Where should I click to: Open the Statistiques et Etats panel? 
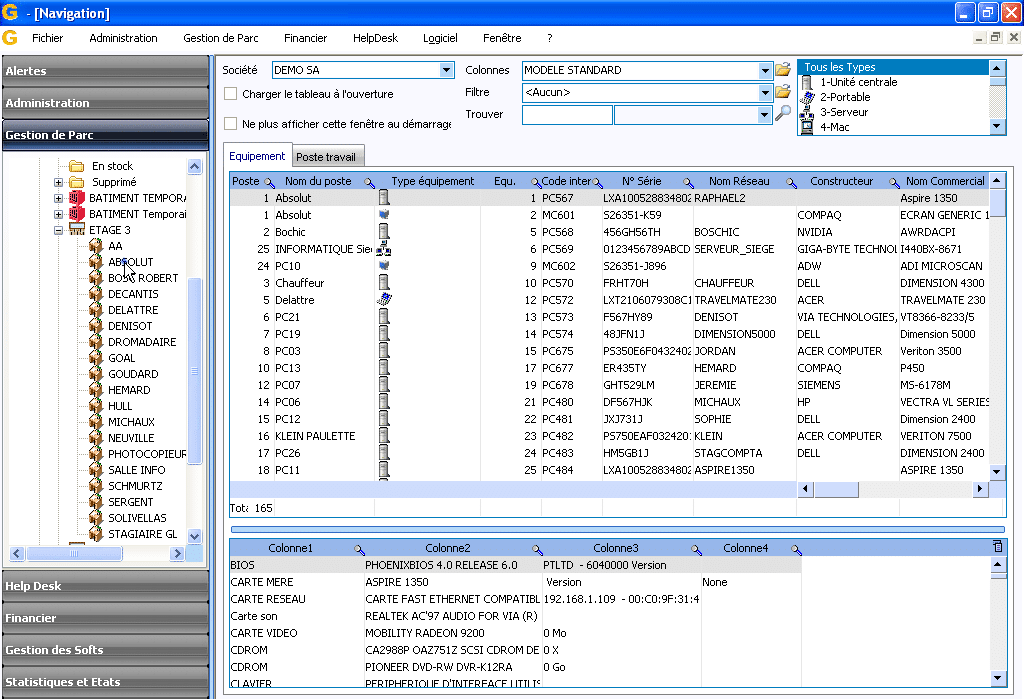click(63, 682)
